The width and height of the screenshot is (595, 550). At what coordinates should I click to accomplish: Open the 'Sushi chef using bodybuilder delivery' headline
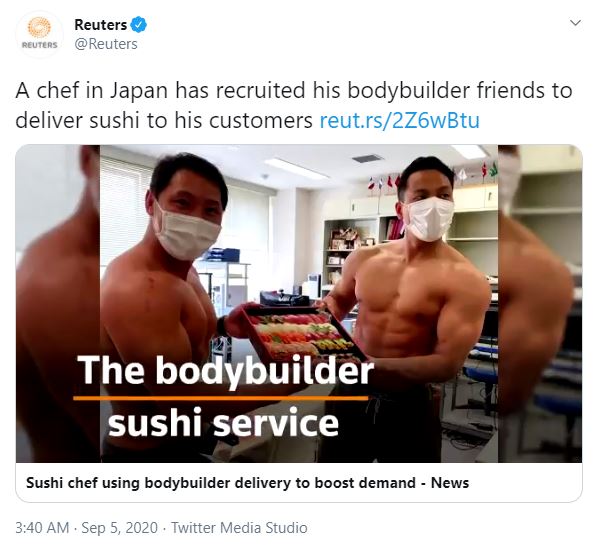247,483
